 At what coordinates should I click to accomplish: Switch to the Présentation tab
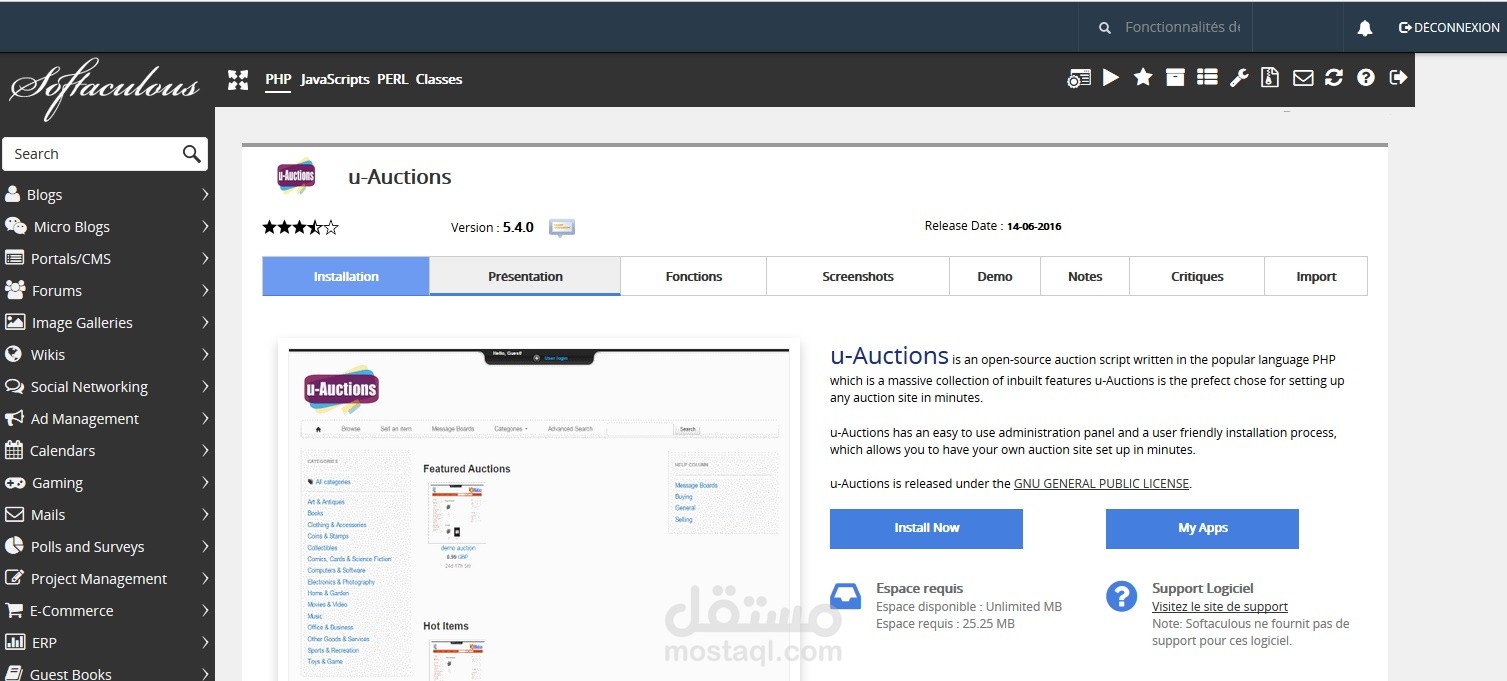[525, 276]
